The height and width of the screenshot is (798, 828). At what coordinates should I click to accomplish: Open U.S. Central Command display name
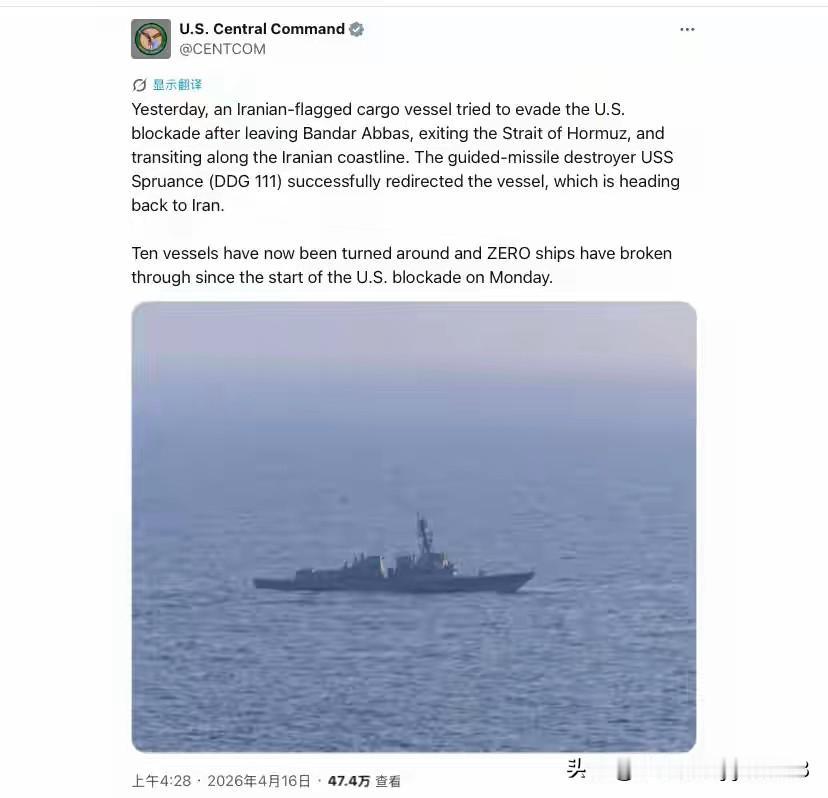pos(262,29)
